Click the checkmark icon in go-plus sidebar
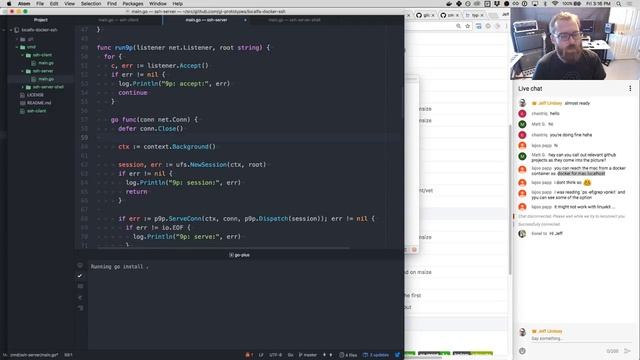Image resolution: width=640 pixels, height=360 pixels. 80,276
